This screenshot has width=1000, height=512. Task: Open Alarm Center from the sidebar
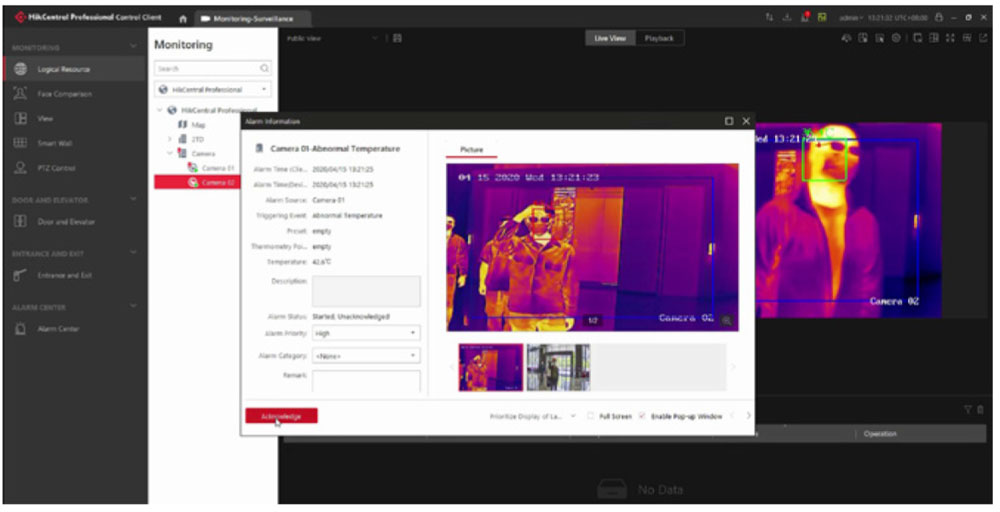(58, 329)
